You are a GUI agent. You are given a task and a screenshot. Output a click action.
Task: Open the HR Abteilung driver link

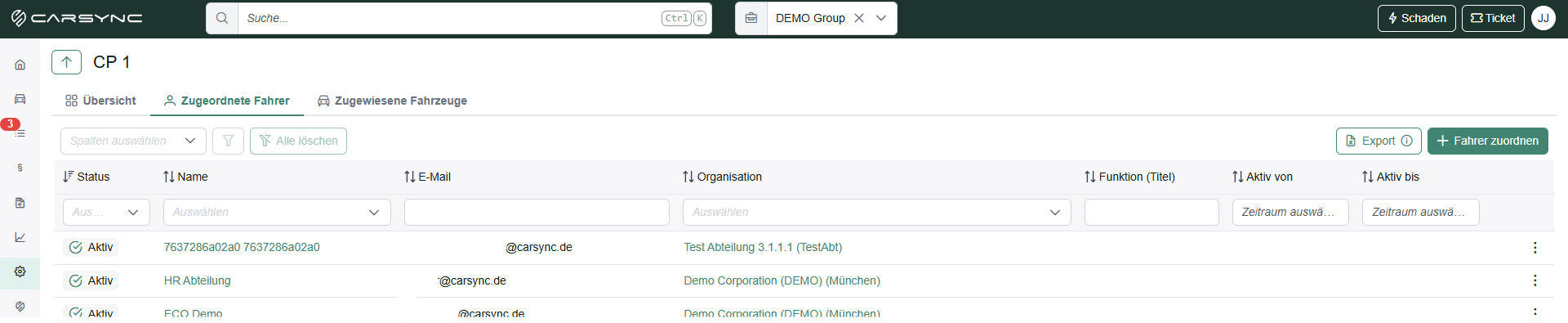point(198,280)
